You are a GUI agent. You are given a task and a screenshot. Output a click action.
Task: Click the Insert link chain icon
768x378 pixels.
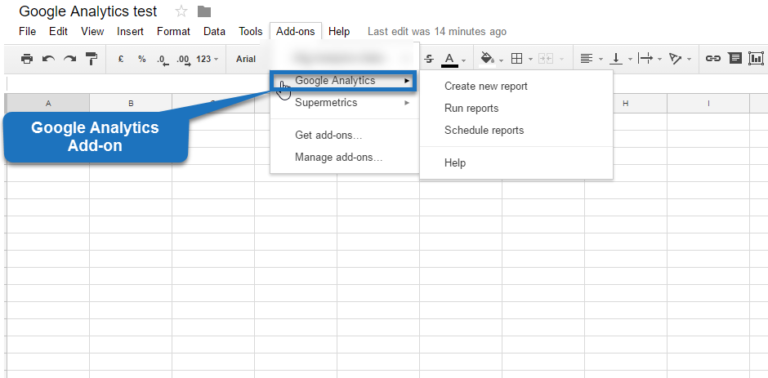[x=713, y=59]
